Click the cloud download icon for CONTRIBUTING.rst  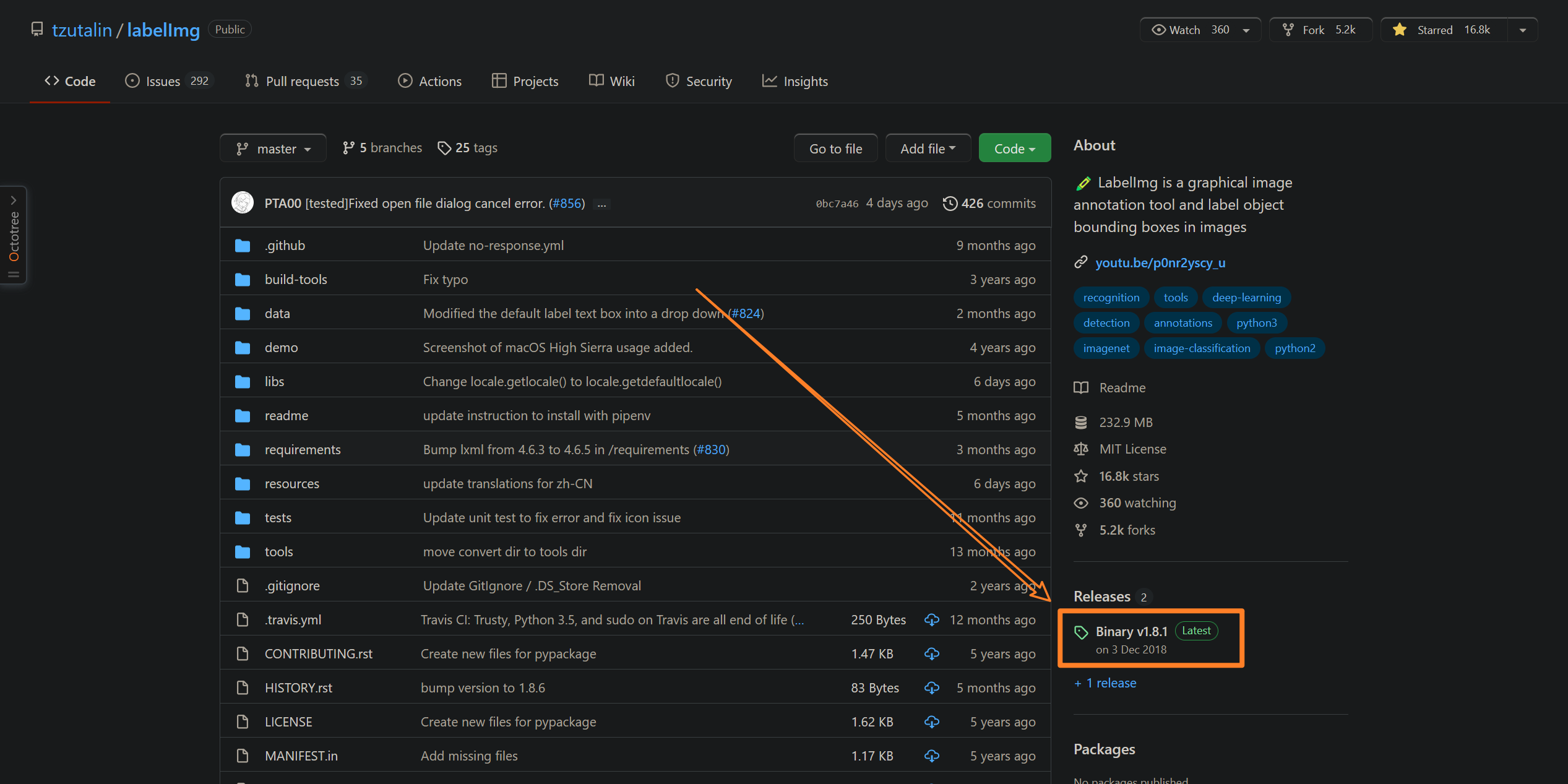pyautogui.click(x=932, y=653)
